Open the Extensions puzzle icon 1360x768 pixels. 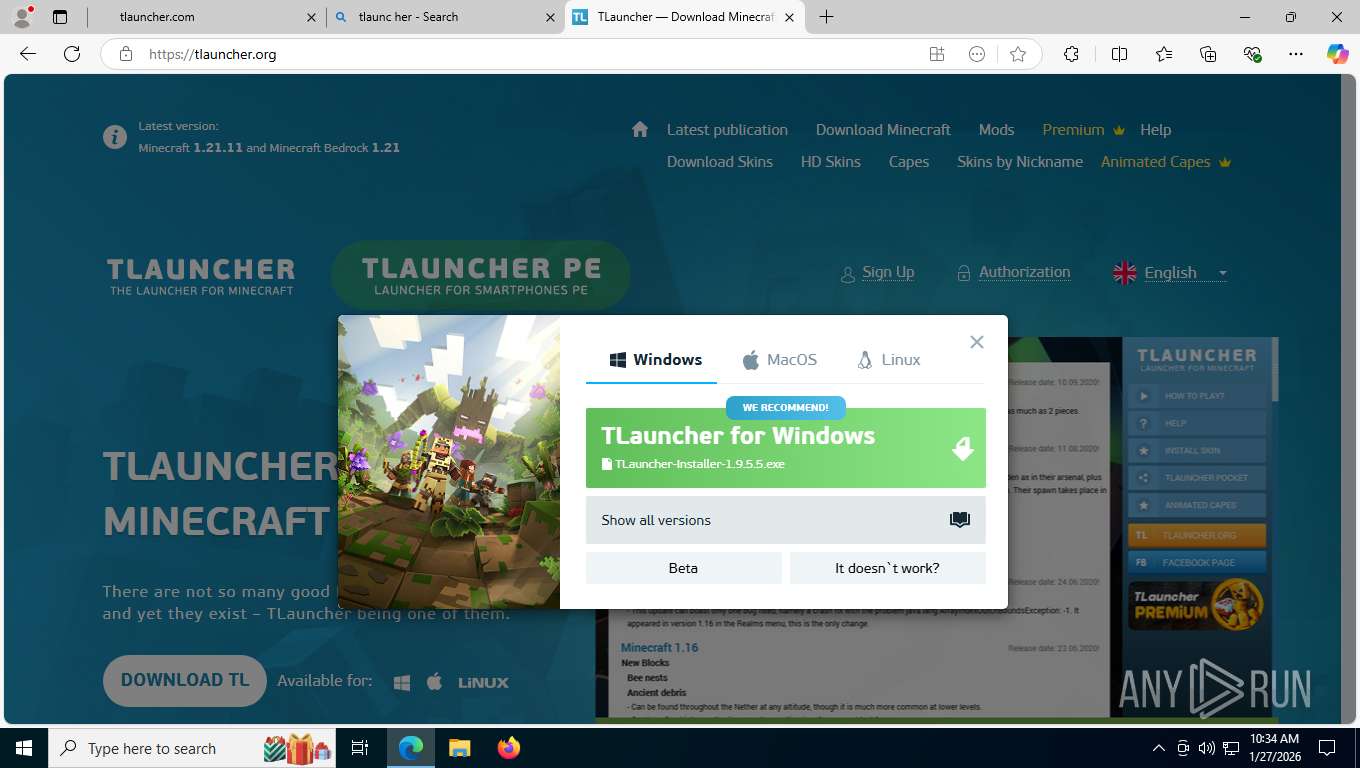[1071, 54]
